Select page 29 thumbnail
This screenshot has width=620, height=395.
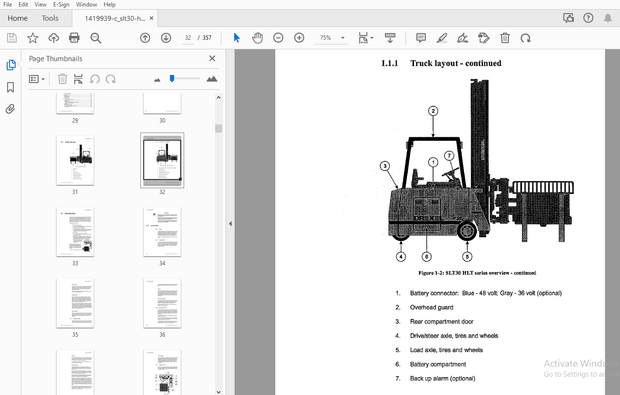click(x=75, y=104)
